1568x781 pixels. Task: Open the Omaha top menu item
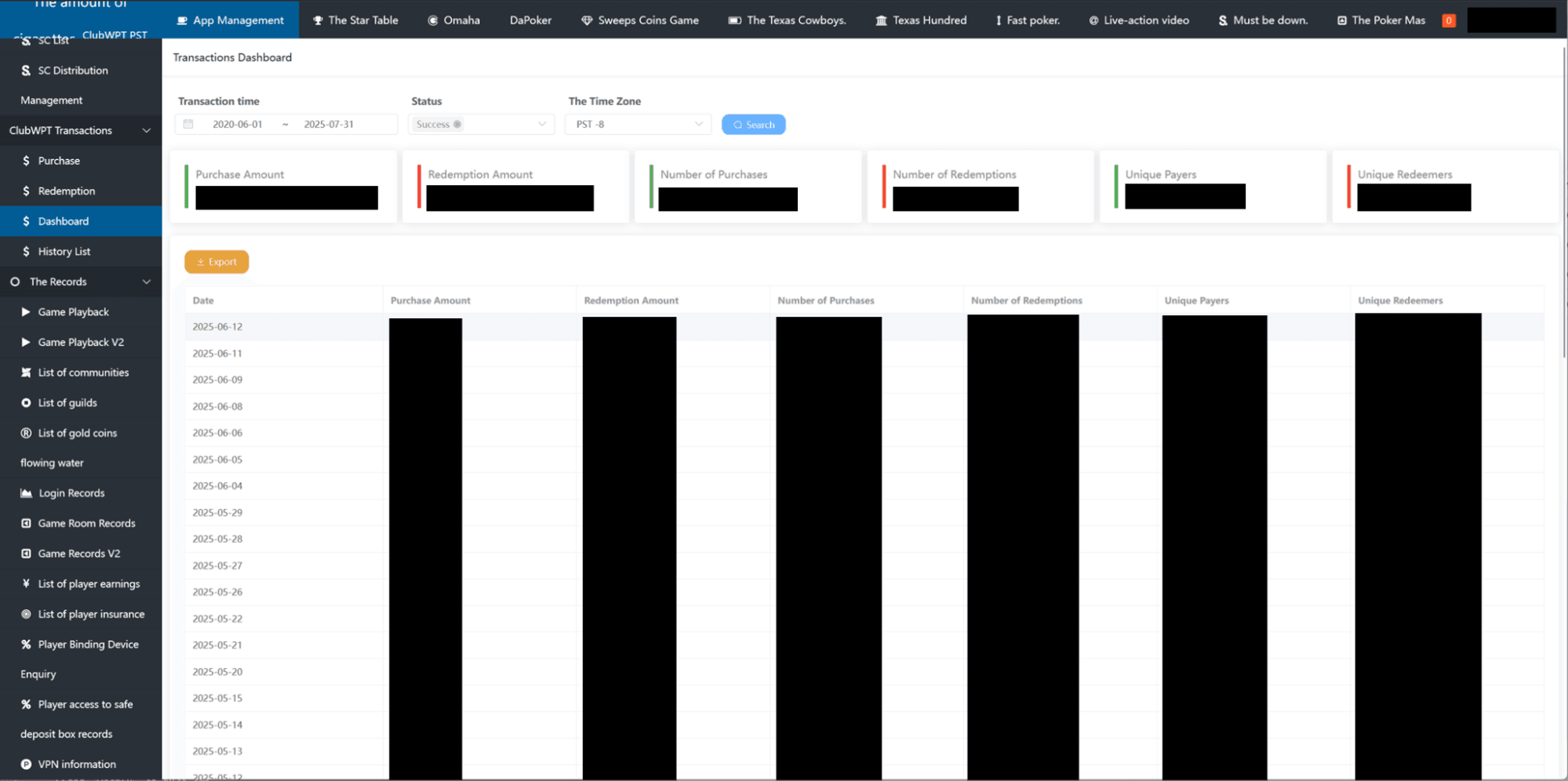(453, 20)
